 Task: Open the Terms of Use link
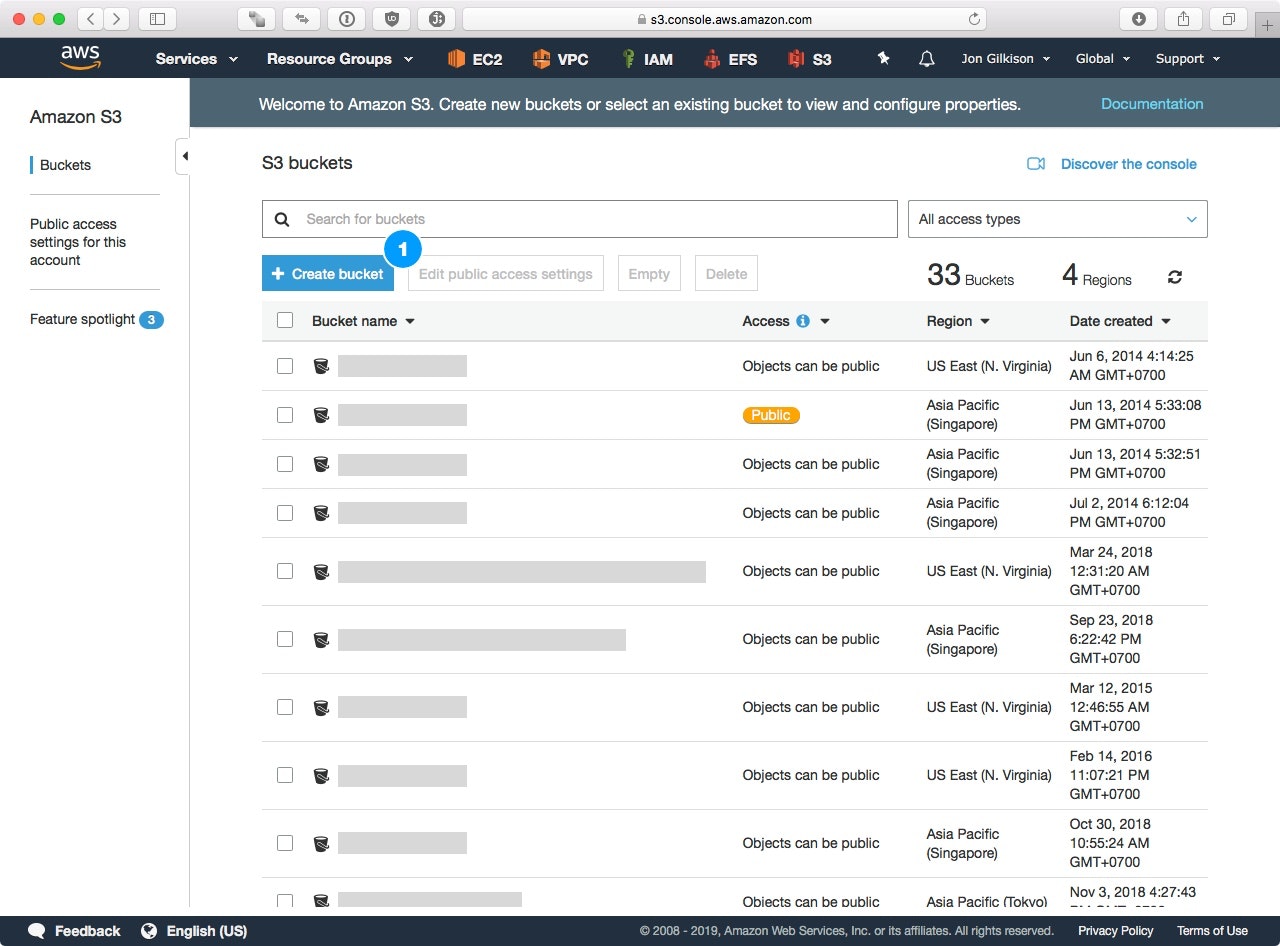(1212, 931)
